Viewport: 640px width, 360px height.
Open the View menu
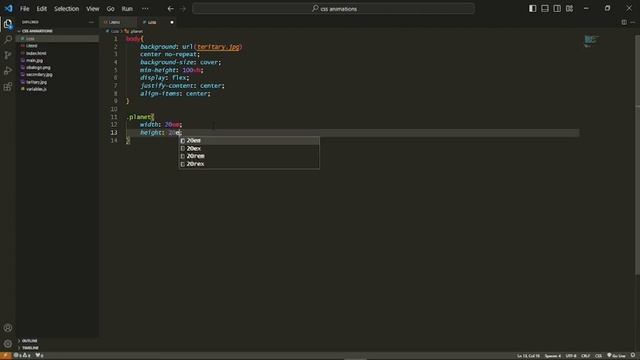93,9
